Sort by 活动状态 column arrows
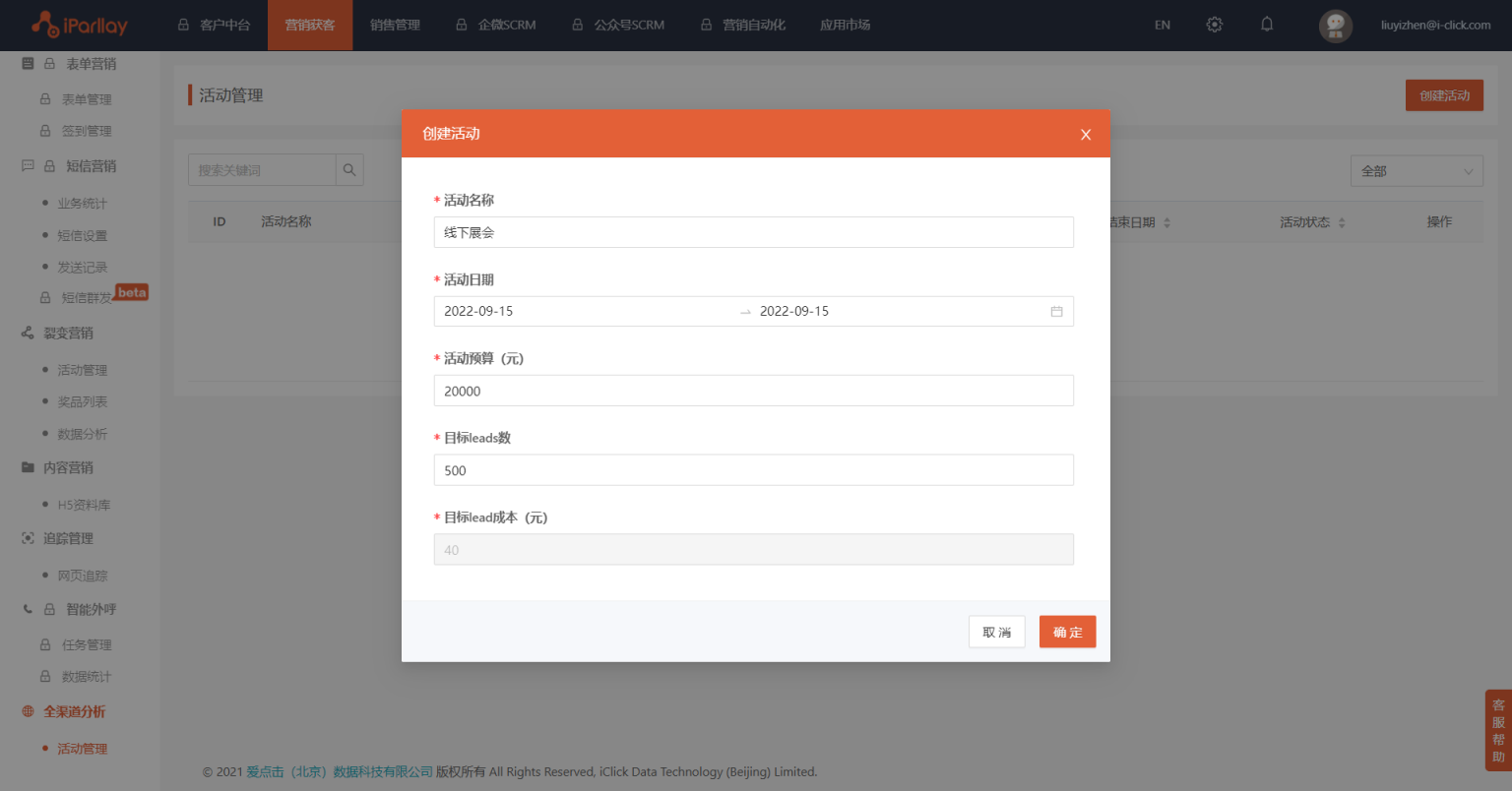Screen dimensions: 1512x791 1342,223
